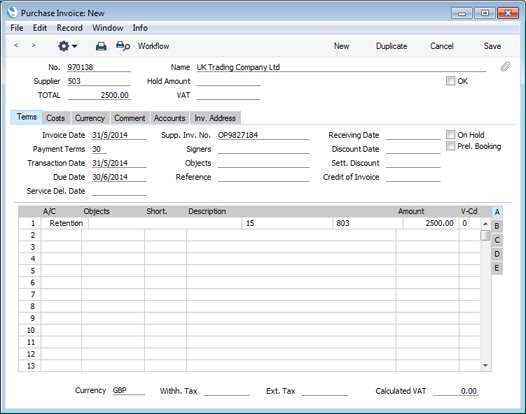Select flip E of the matrix
Viewport: 526px width, 414px height.
(x=497, y=268)
